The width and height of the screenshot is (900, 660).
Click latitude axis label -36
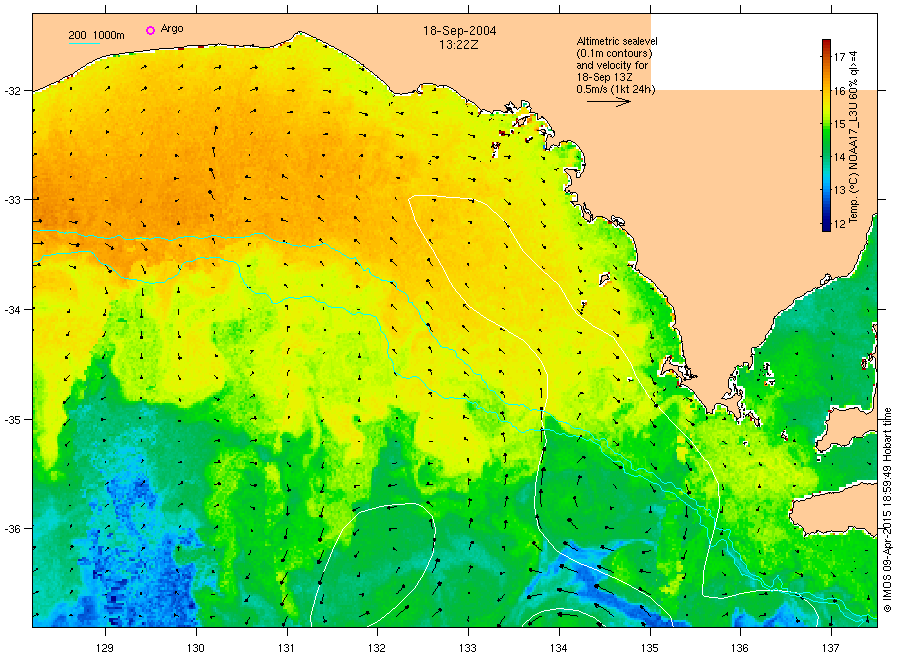(x=12, y=528)
